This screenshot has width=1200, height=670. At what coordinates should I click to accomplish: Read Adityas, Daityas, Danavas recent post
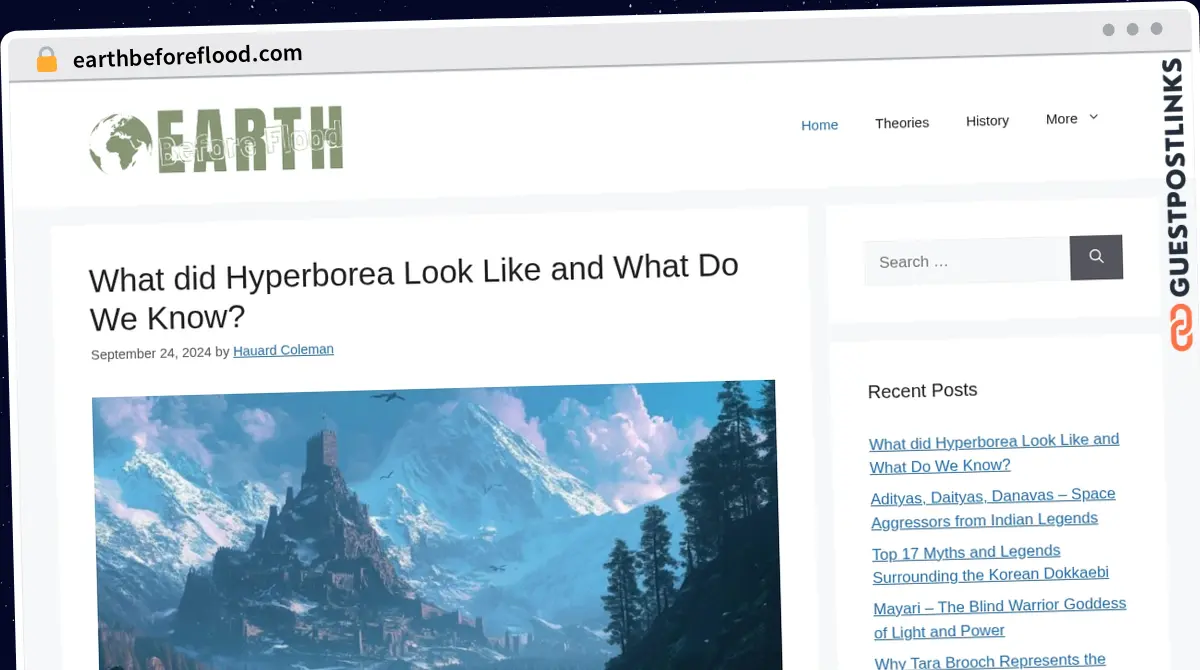(992, 507)
